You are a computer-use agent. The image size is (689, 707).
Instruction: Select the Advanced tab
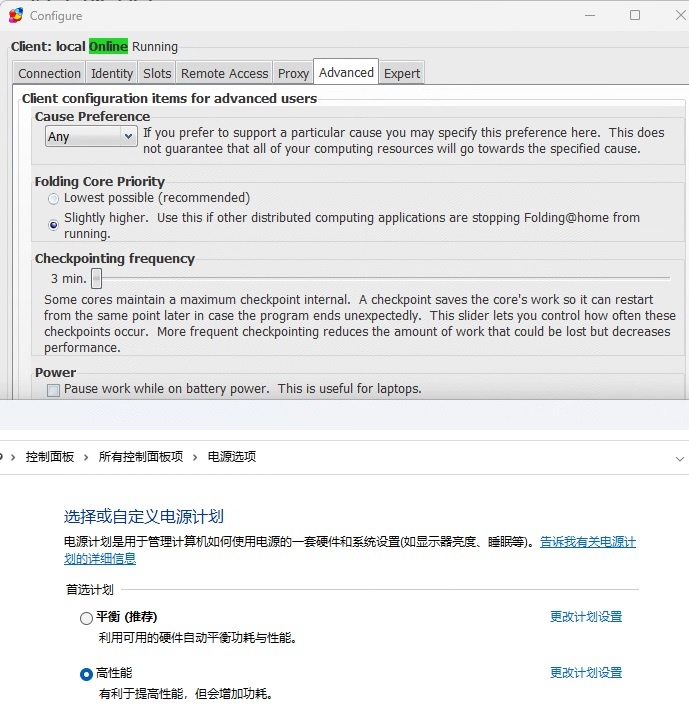346,72
